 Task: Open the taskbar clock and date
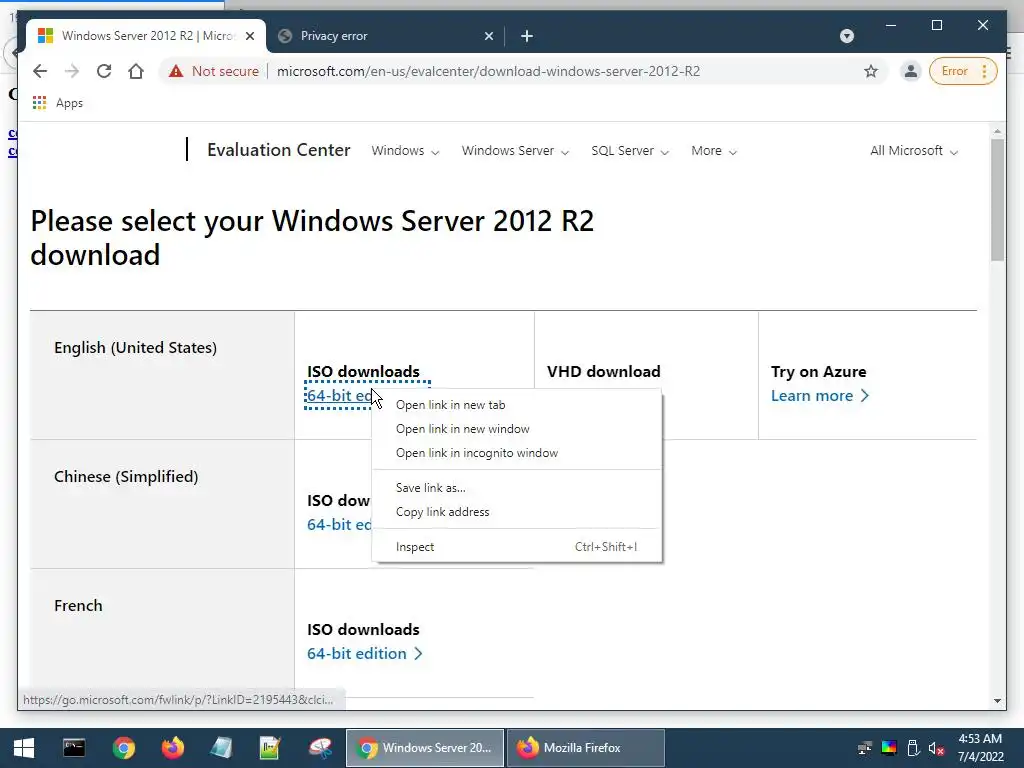click(980, 748)
